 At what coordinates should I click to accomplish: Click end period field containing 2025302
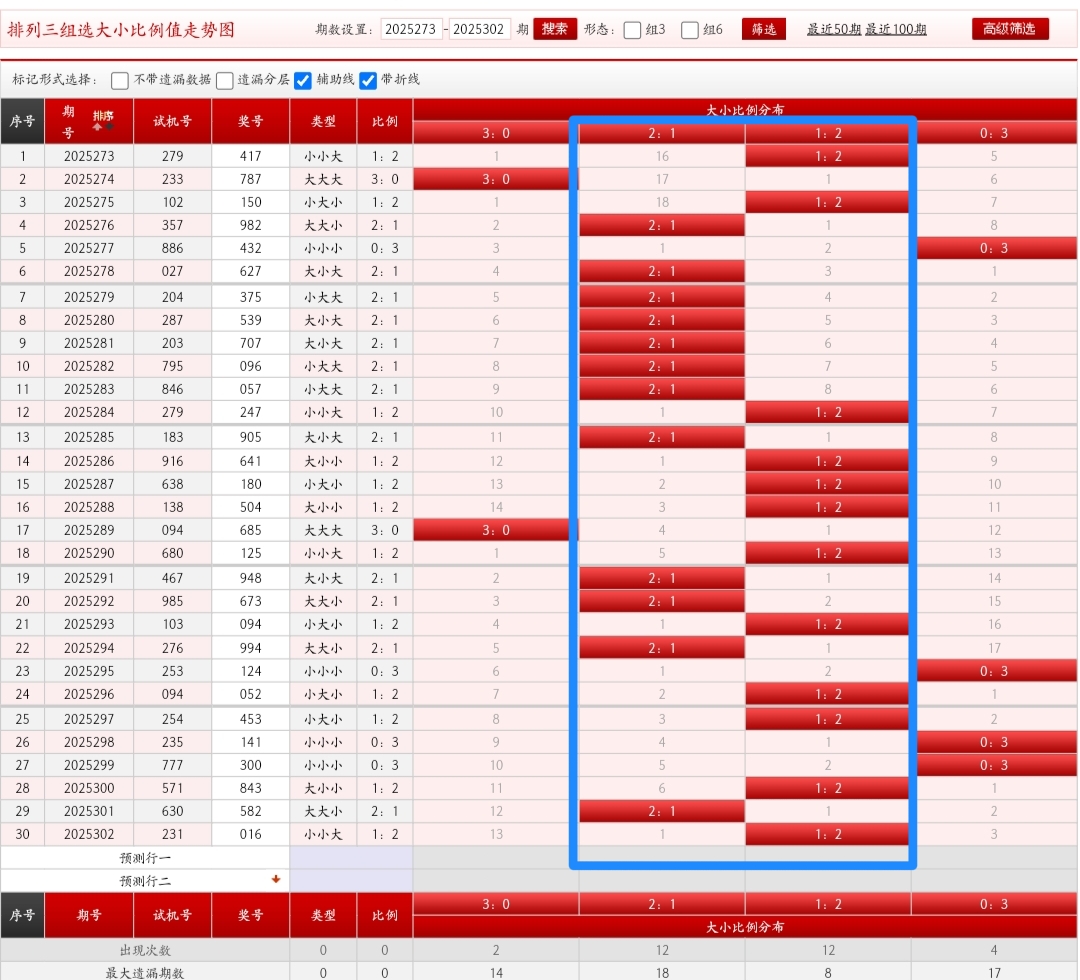(480, 29)
